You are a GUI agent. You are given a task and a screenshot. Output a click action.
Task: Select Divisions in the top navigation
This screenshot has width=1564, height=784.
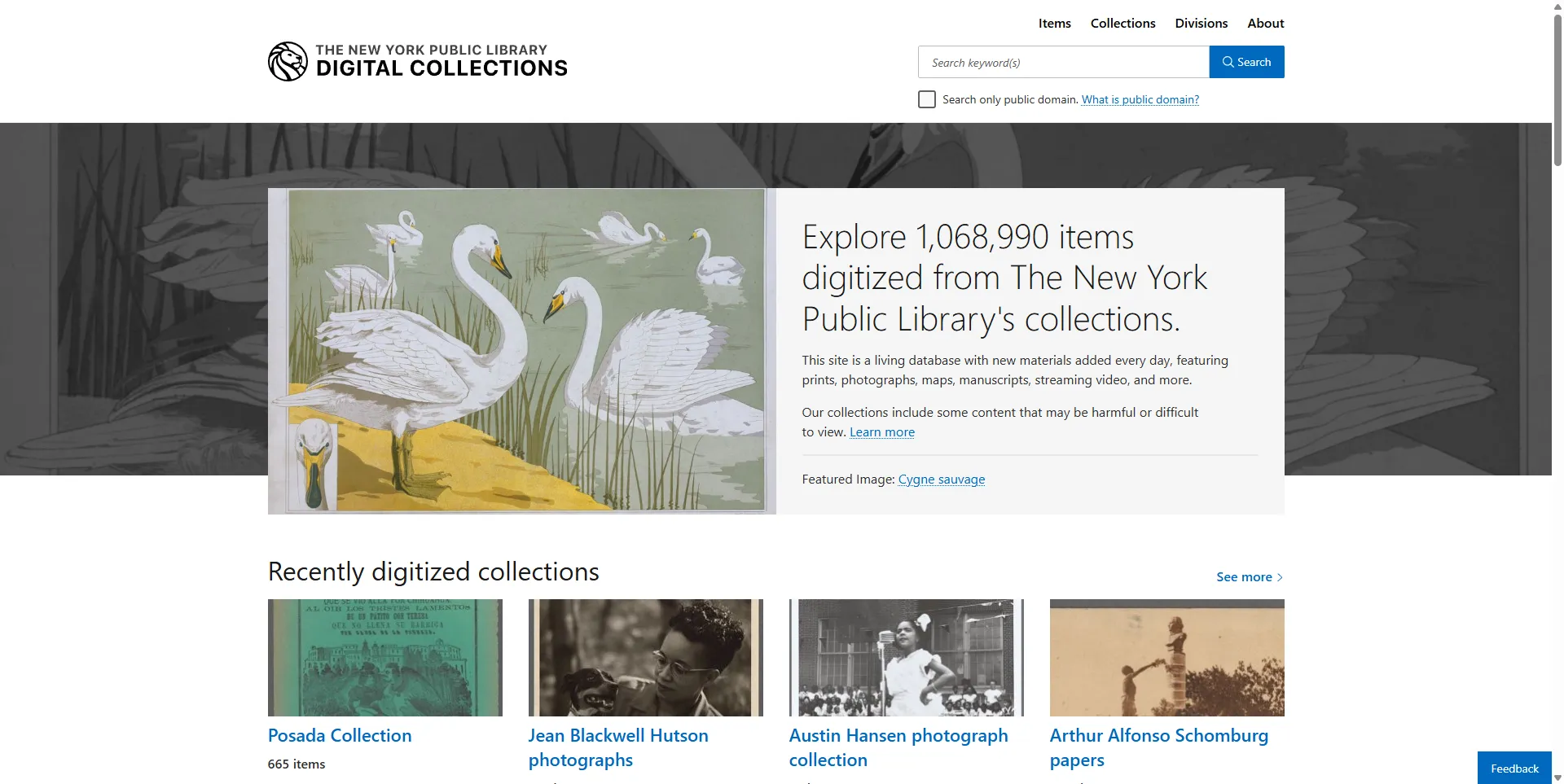[1201, 23]
